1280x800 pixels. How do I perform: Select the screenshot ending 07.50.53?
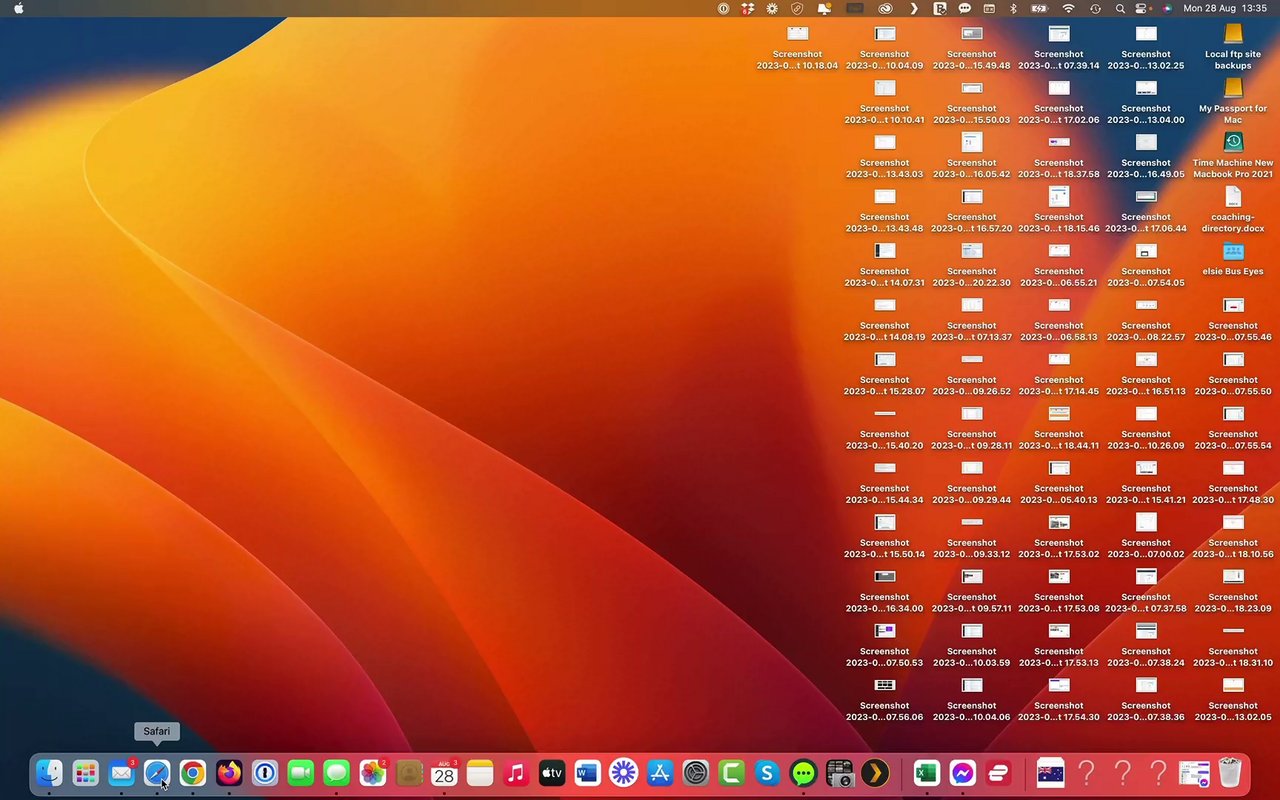(885, 644)
